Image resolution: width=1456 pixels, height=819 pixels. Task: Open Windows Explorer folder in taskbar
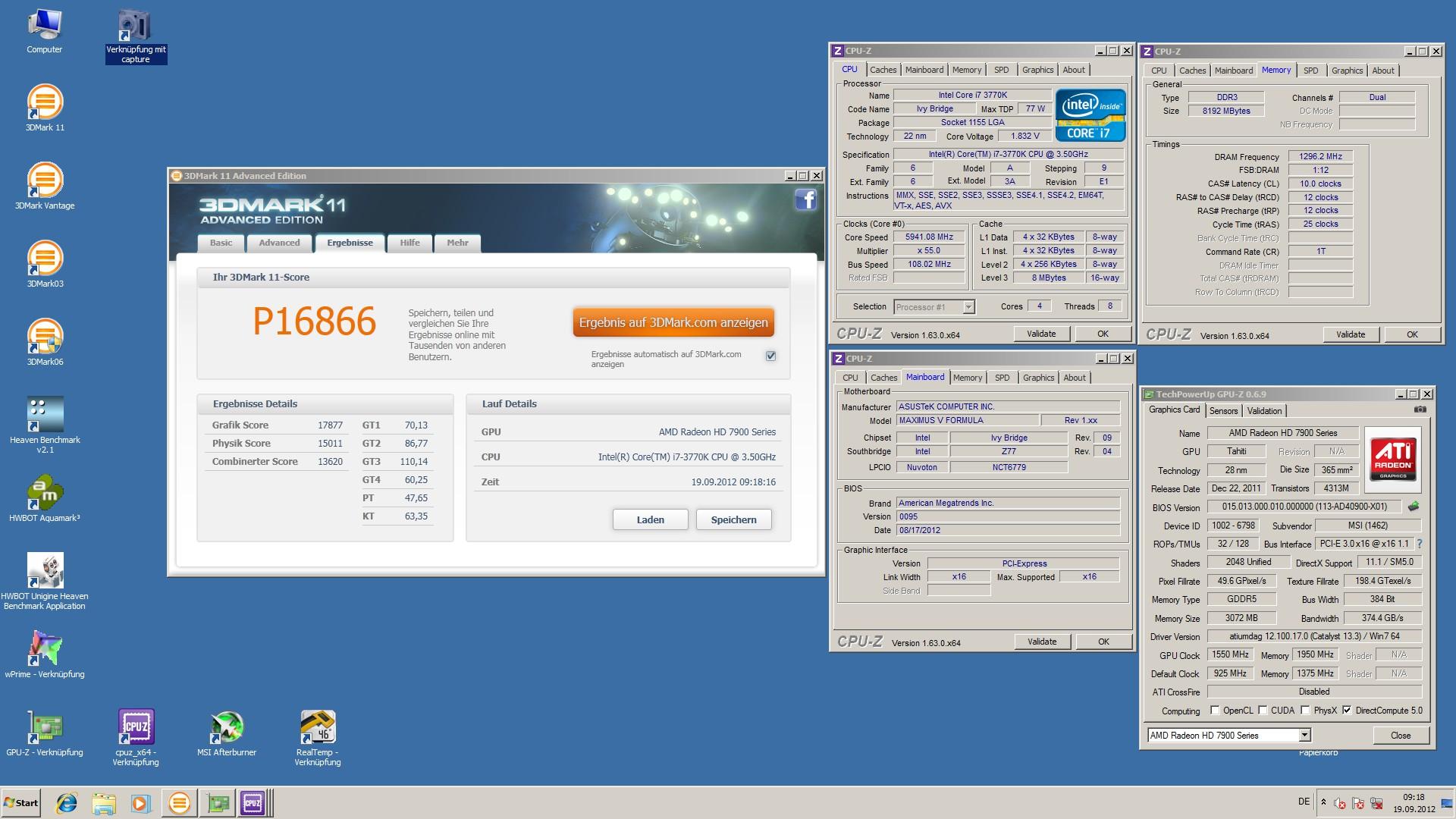pos(104,803)
